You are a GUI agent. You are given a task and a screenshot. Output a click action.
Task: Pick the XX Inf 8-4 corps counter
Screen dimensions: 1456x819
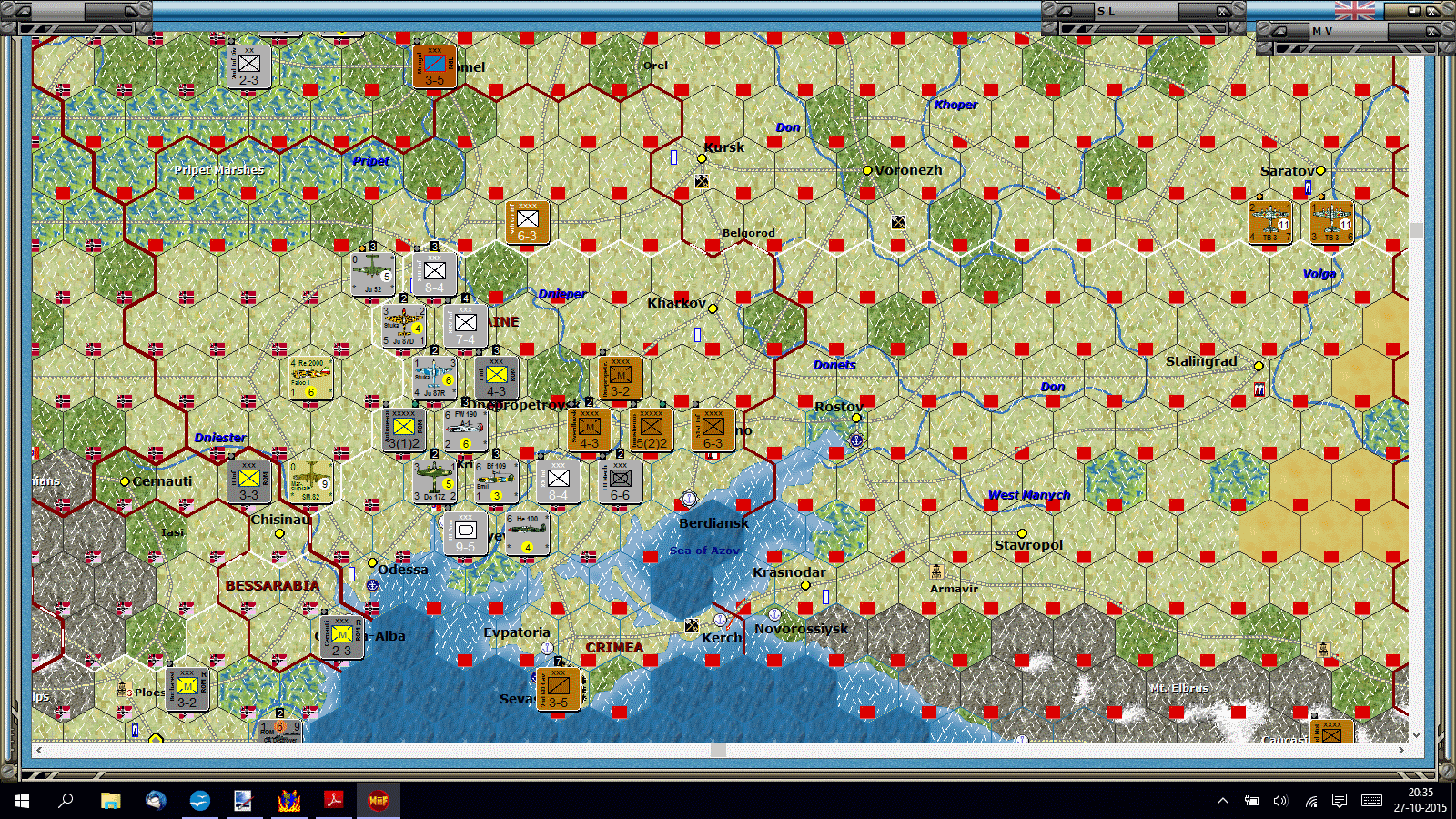(558, 481)
